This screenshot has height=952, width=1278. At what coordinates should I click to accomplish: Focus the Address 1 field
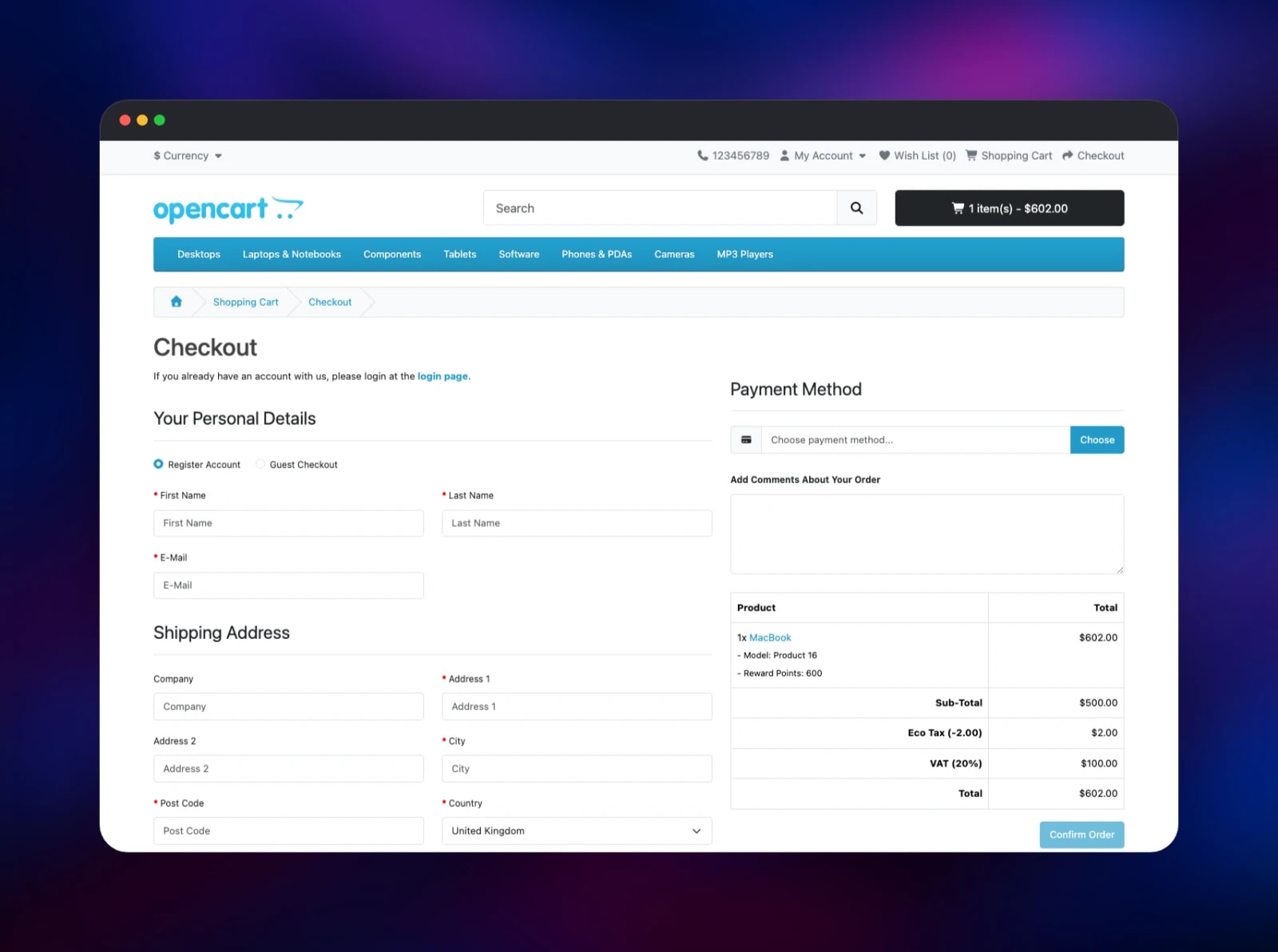tap(577, 707)
